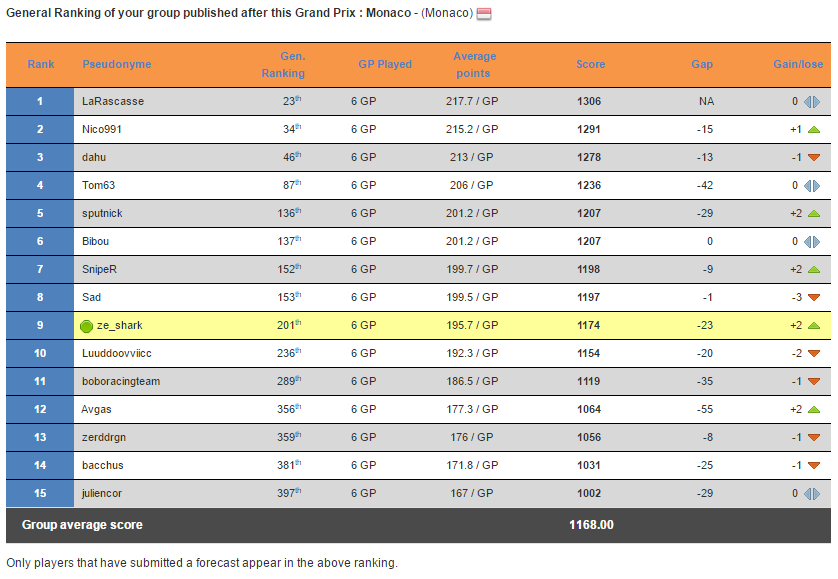The image size is (838, 579).
Task: Click the green up arrow in Avgas's row
Action: pos(813,410)
